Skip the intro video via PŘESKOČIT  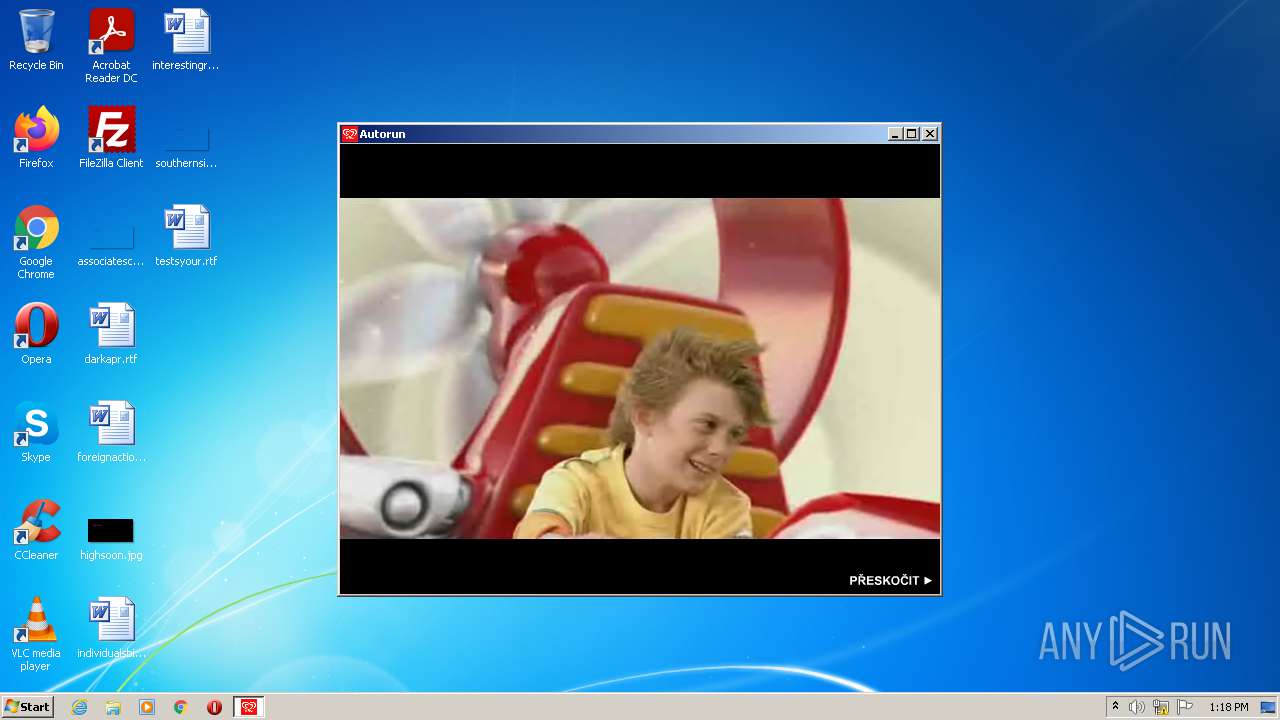[890, 580]
